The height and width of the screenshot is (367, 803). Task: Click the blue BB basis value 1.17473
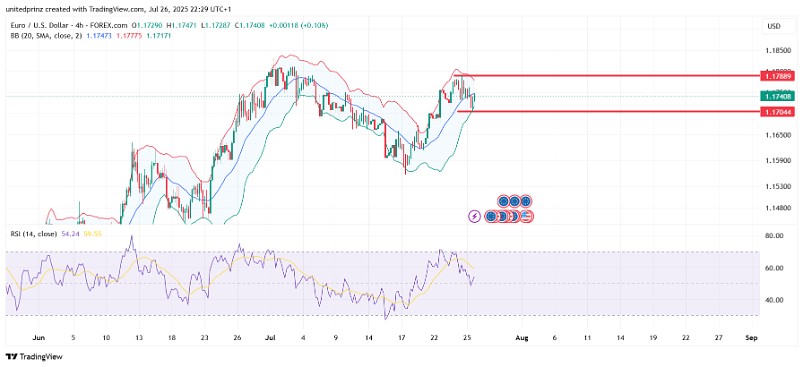(100, 36)
